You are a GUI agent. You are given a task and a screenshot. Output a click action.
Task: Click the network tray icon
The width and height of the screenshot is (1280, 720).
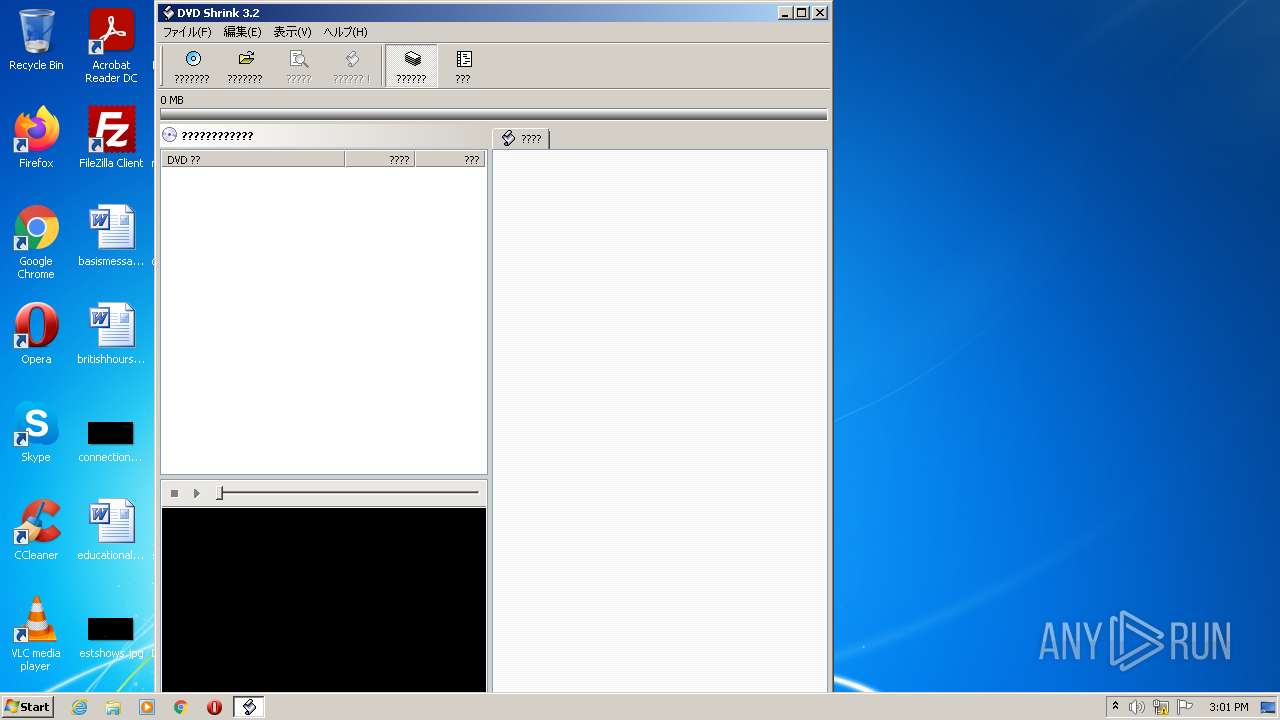coord(1161,707)
